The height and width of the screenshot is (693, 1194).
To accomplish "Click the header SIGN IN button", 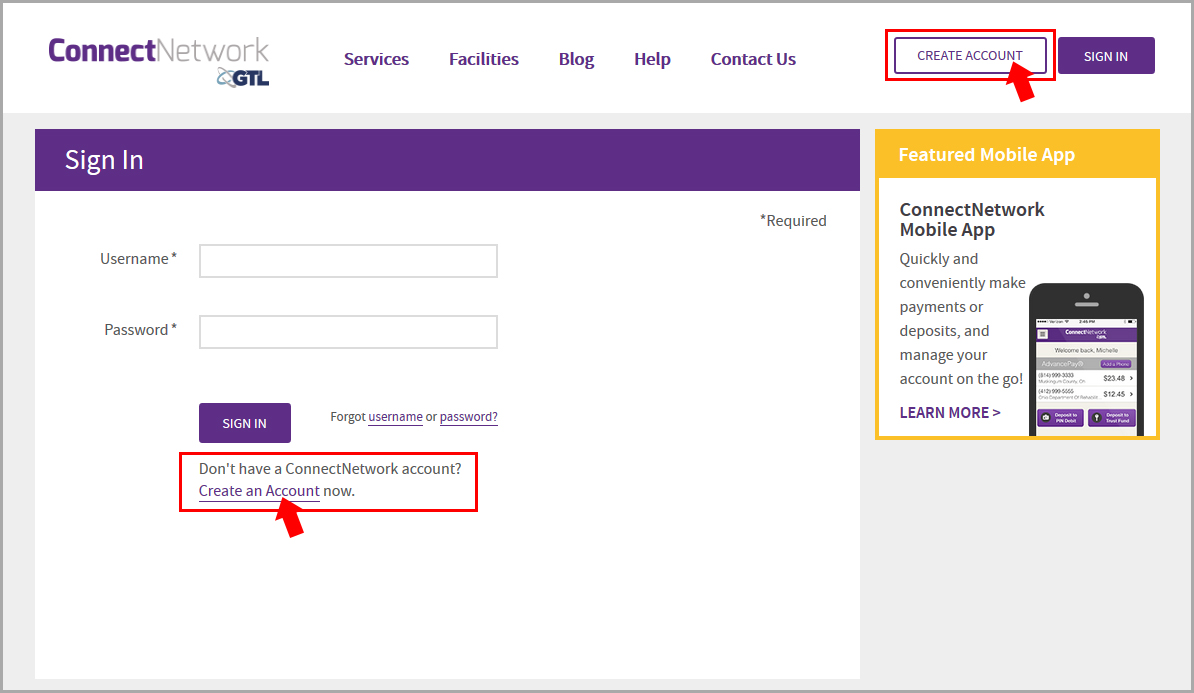I will pyautogui.click(x=1106, y=56).
